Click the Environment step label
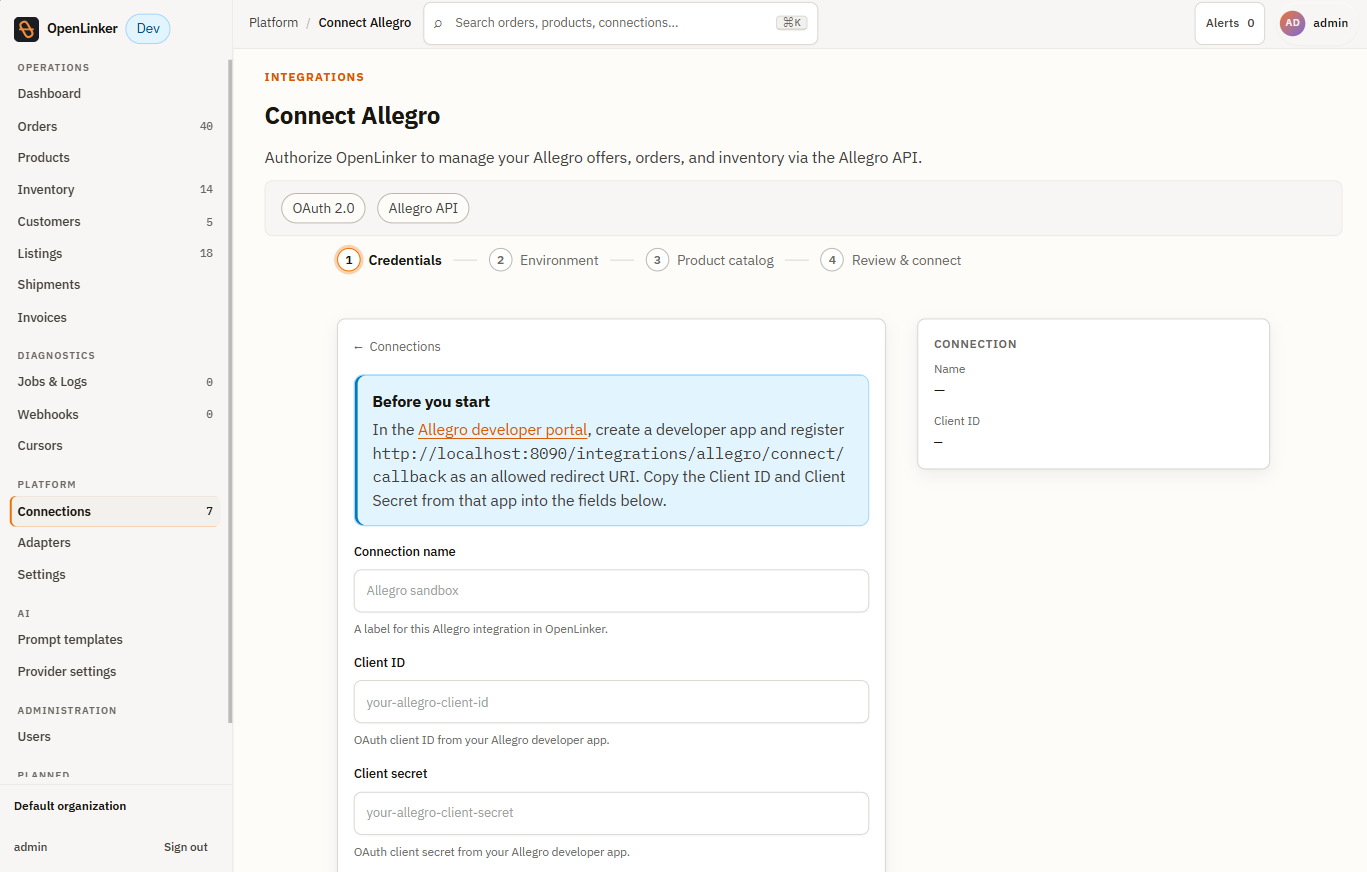 [559, 260]
